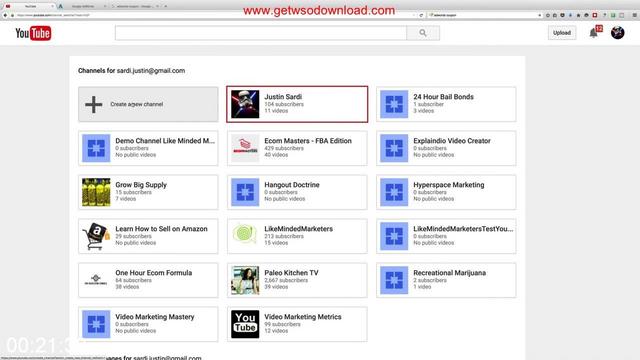Click Hangout Doctrine channel icon
This screenshot has width=640, height=360.
coord(245,192)
